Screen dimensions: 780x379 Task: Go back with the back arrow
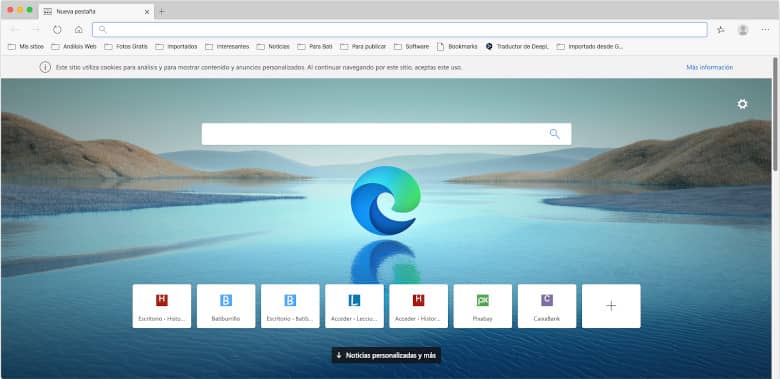(x=14, y=30)
